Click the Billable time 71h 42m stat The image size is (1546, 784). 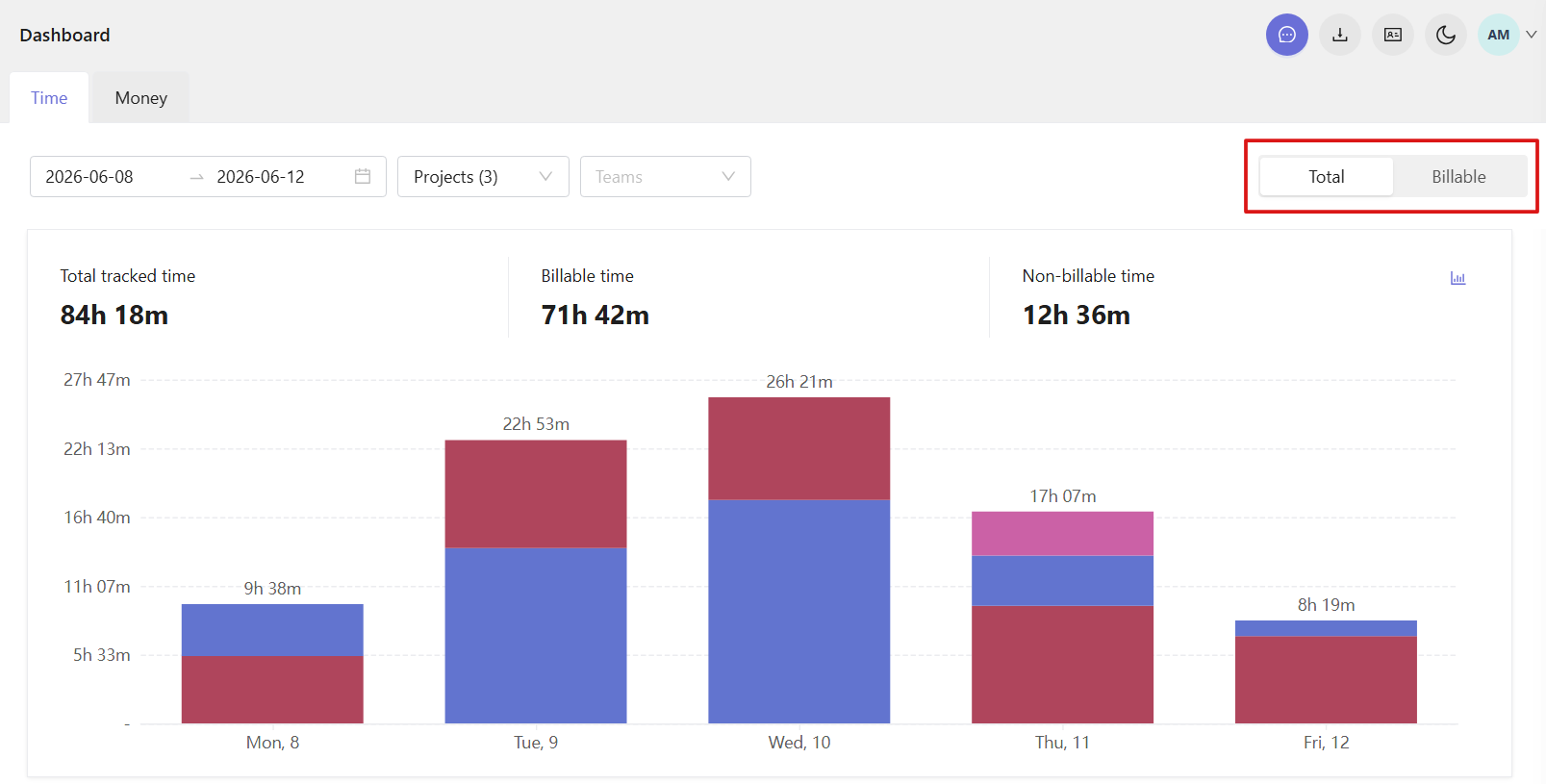(595, 297)
